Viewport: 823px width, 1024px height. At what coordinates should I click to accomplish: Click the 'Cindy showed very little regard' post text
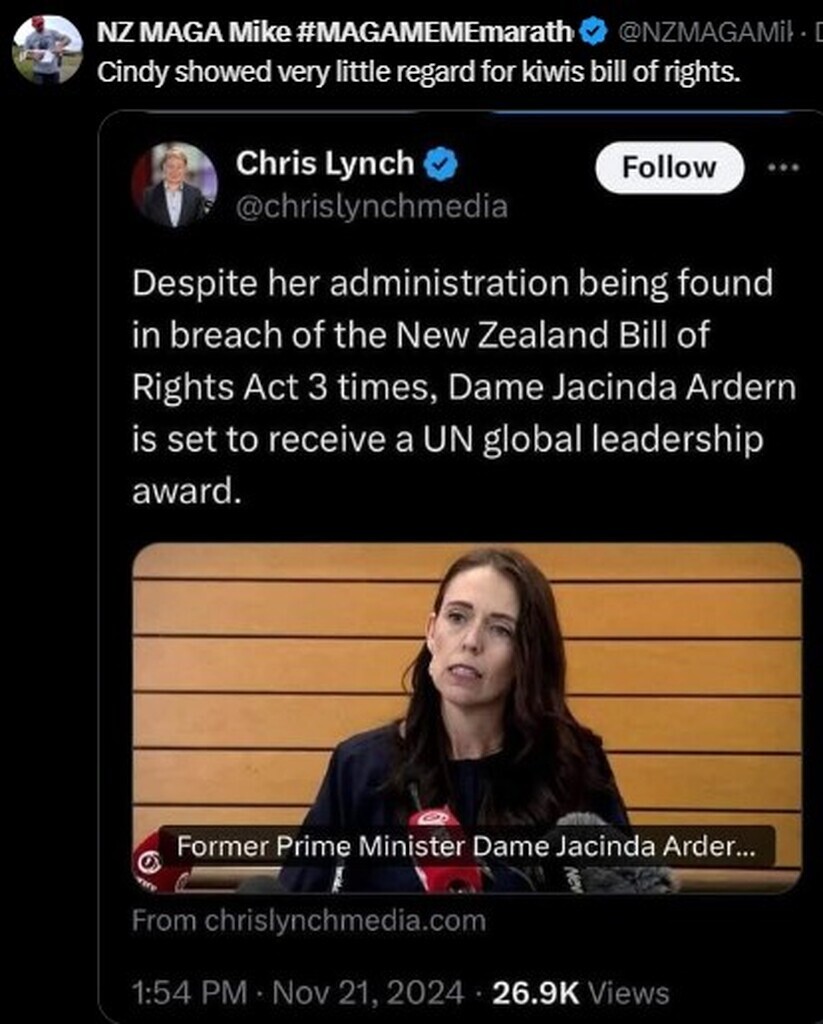(x=419, y=72)
